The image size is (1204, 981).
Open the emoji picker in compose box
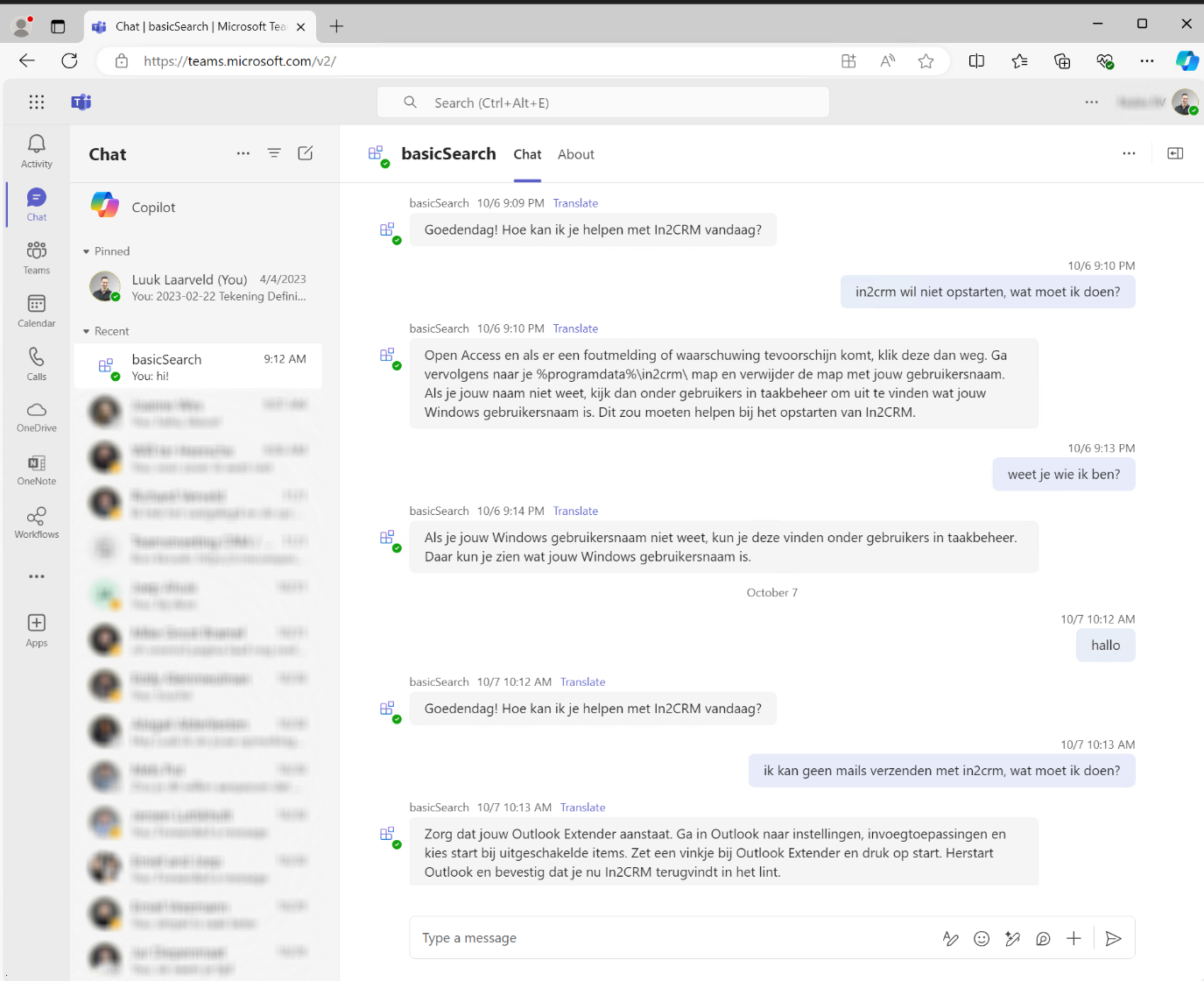tap(982, 938)
